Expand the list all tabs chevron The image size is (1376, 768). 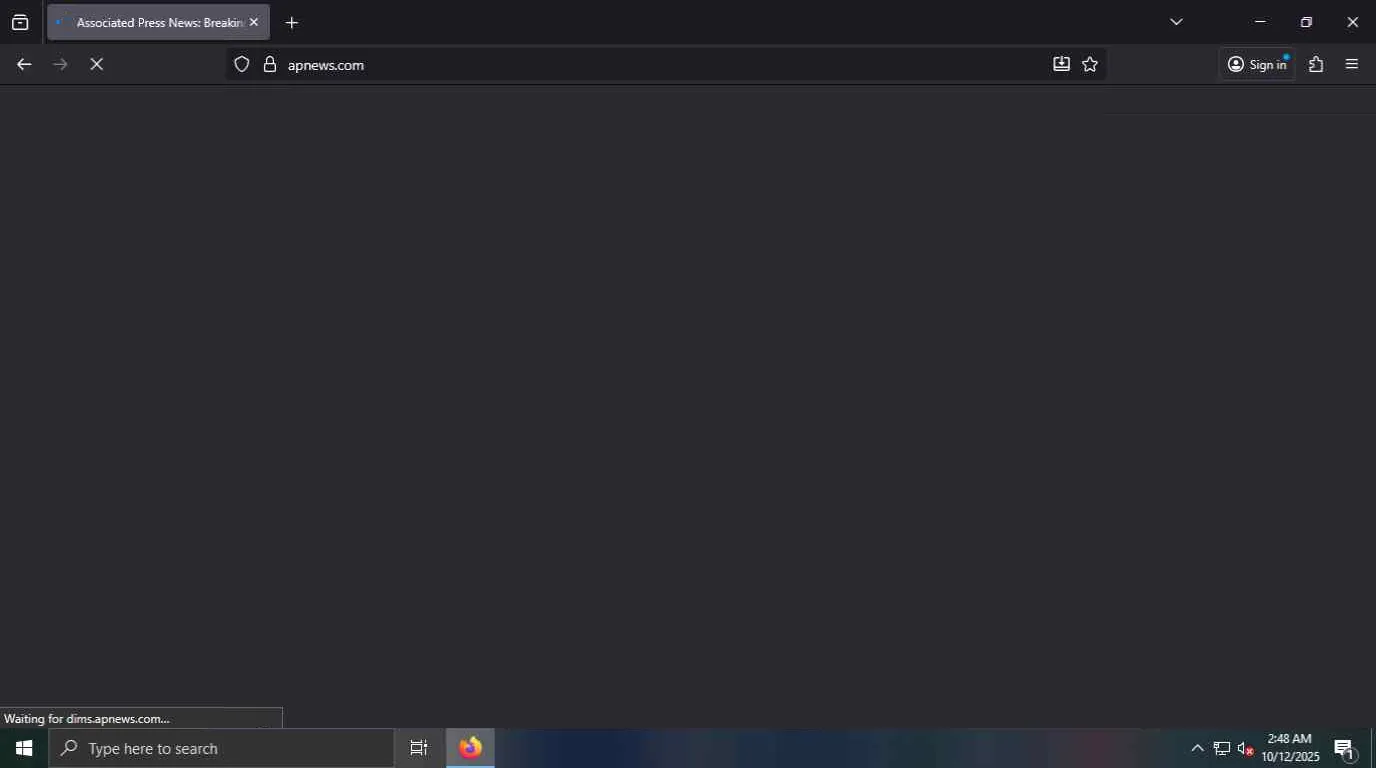point(1176,22)
